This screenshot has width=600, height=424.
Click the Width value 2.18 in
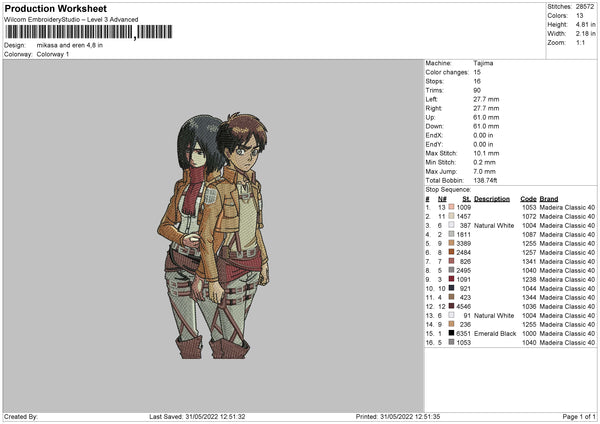pos(585,34)
